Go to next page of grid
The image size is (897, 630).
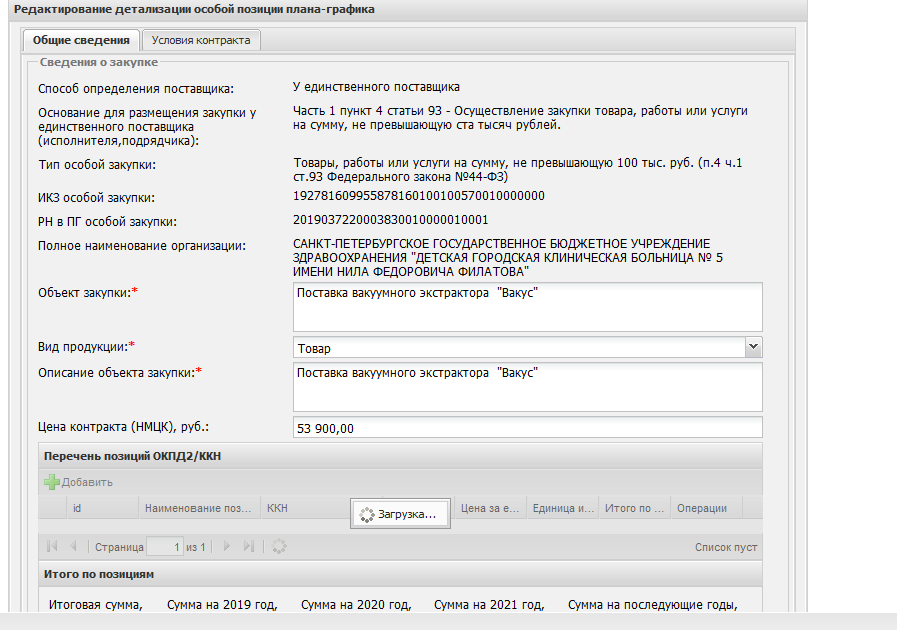point(227,547)
